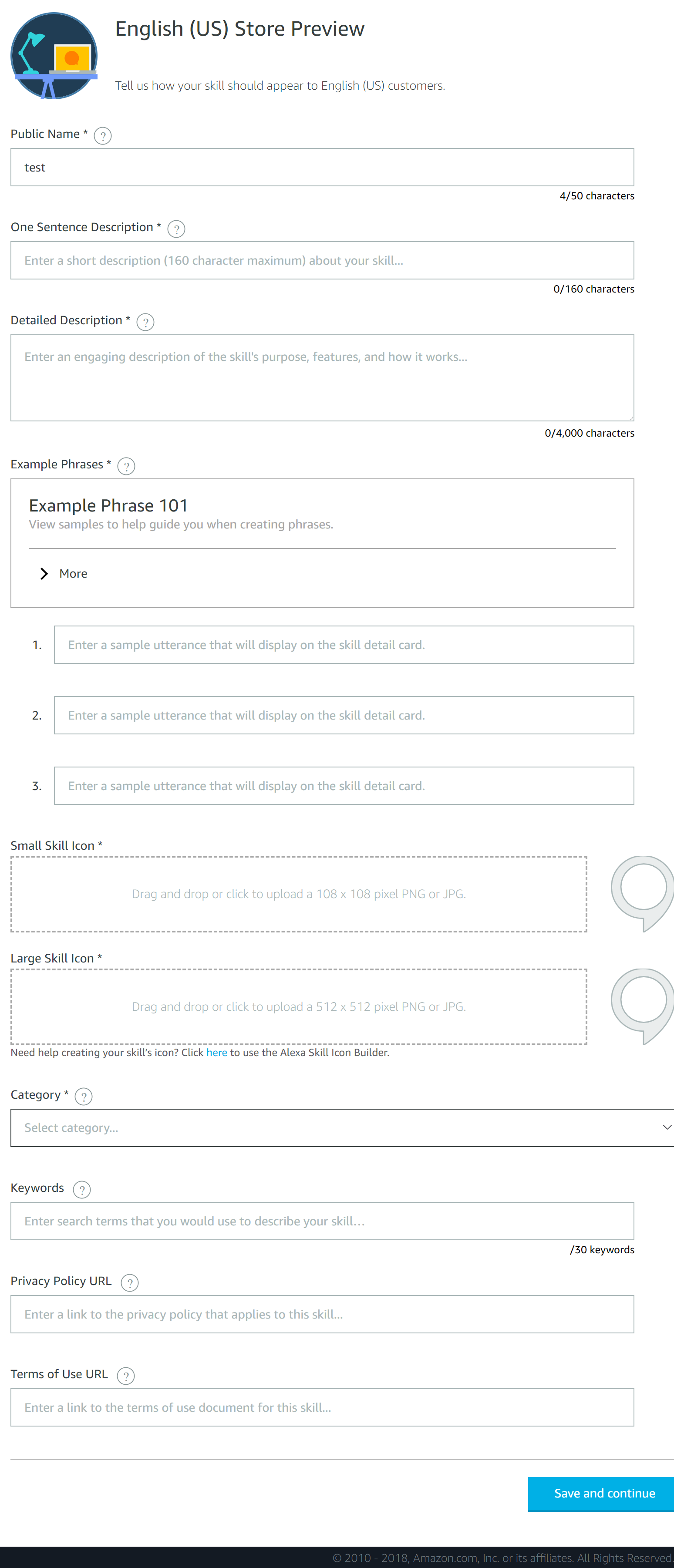
Task: Open the Category help icon
Action: pyautogui.click(x=84, y=1096)
